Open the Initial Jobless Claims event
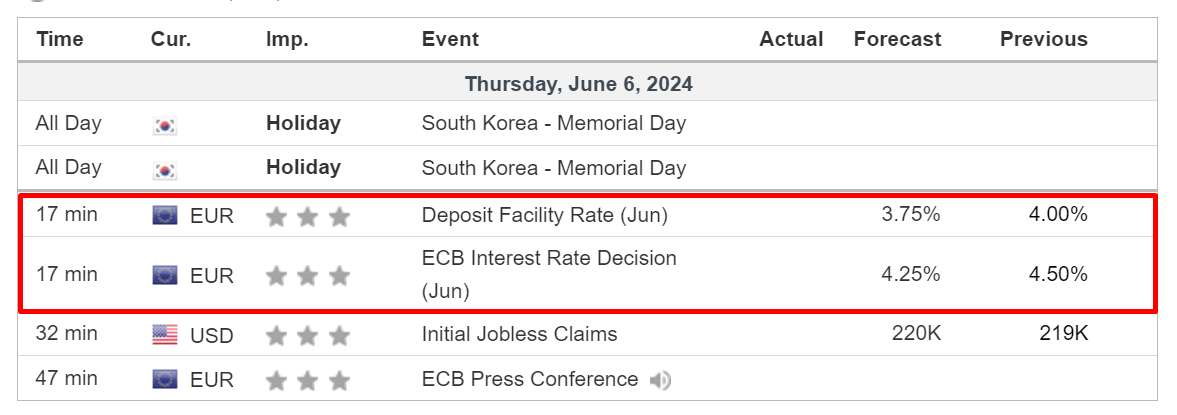1177x415 pixels. click(519, 334)
